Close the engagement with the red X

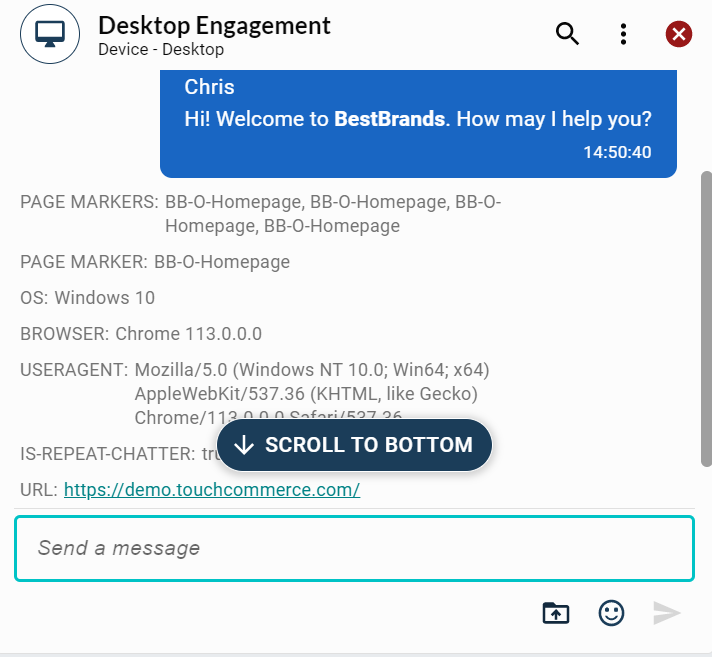tap(679, 34)
